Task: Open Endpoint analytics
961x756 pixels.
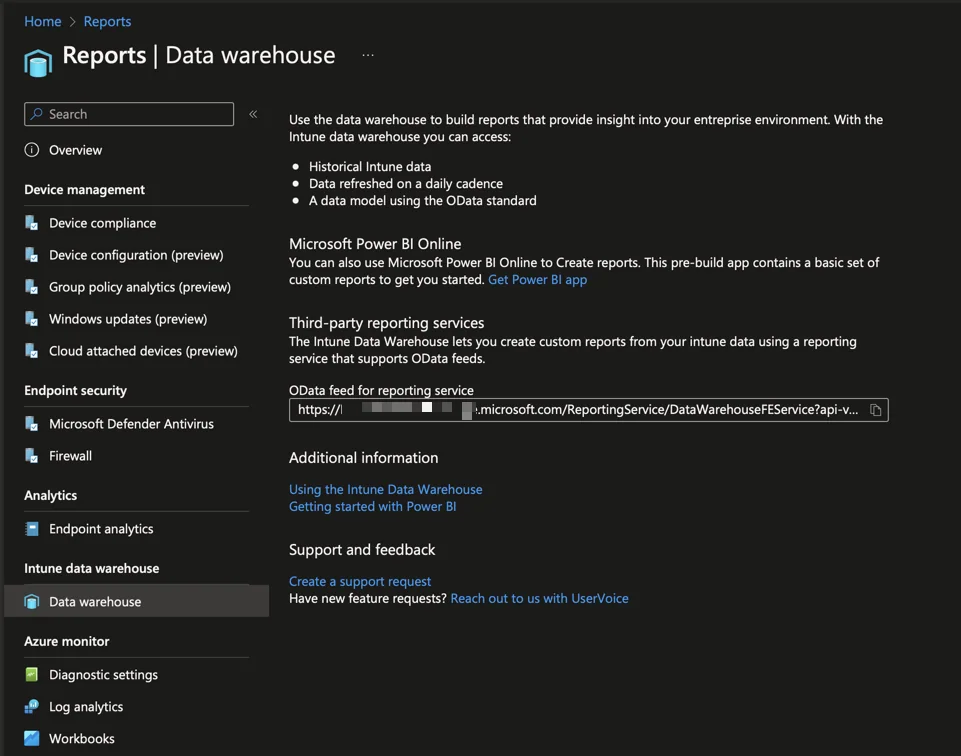Action: pos(101,529)
